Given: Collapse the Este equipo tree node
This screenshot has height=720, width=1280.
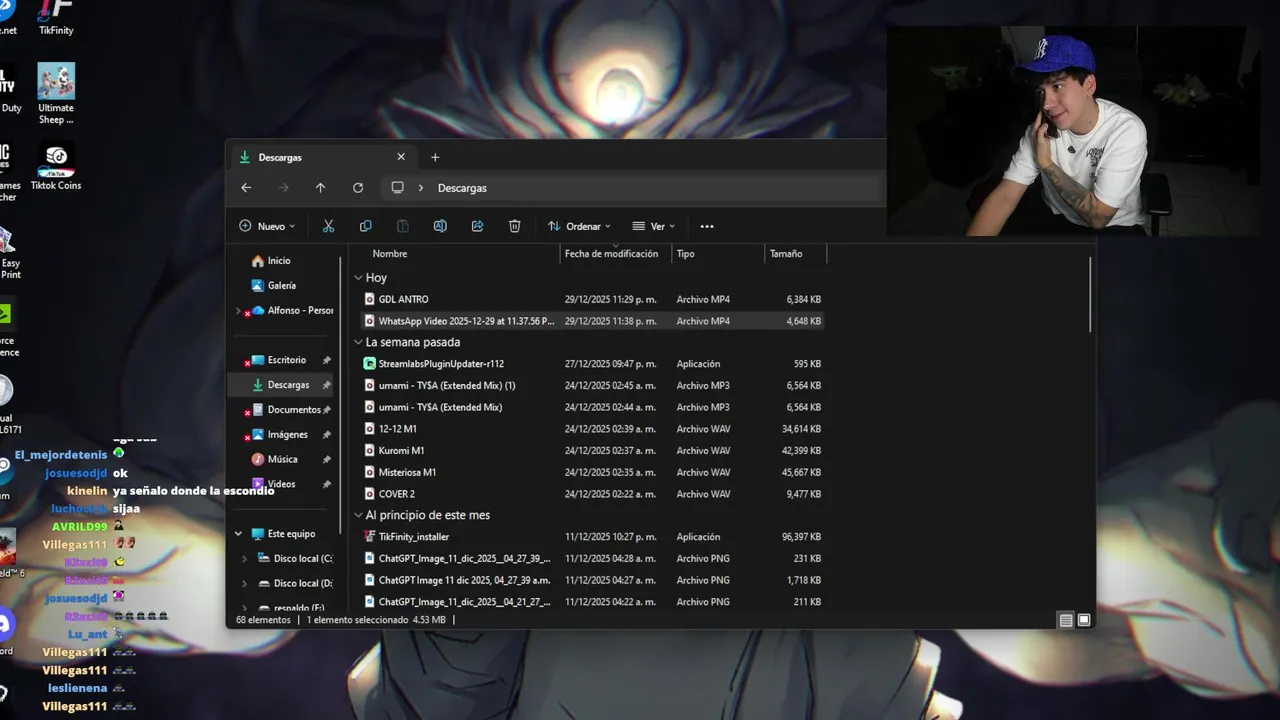Looking at the screenshot, I should coord(238,534).
